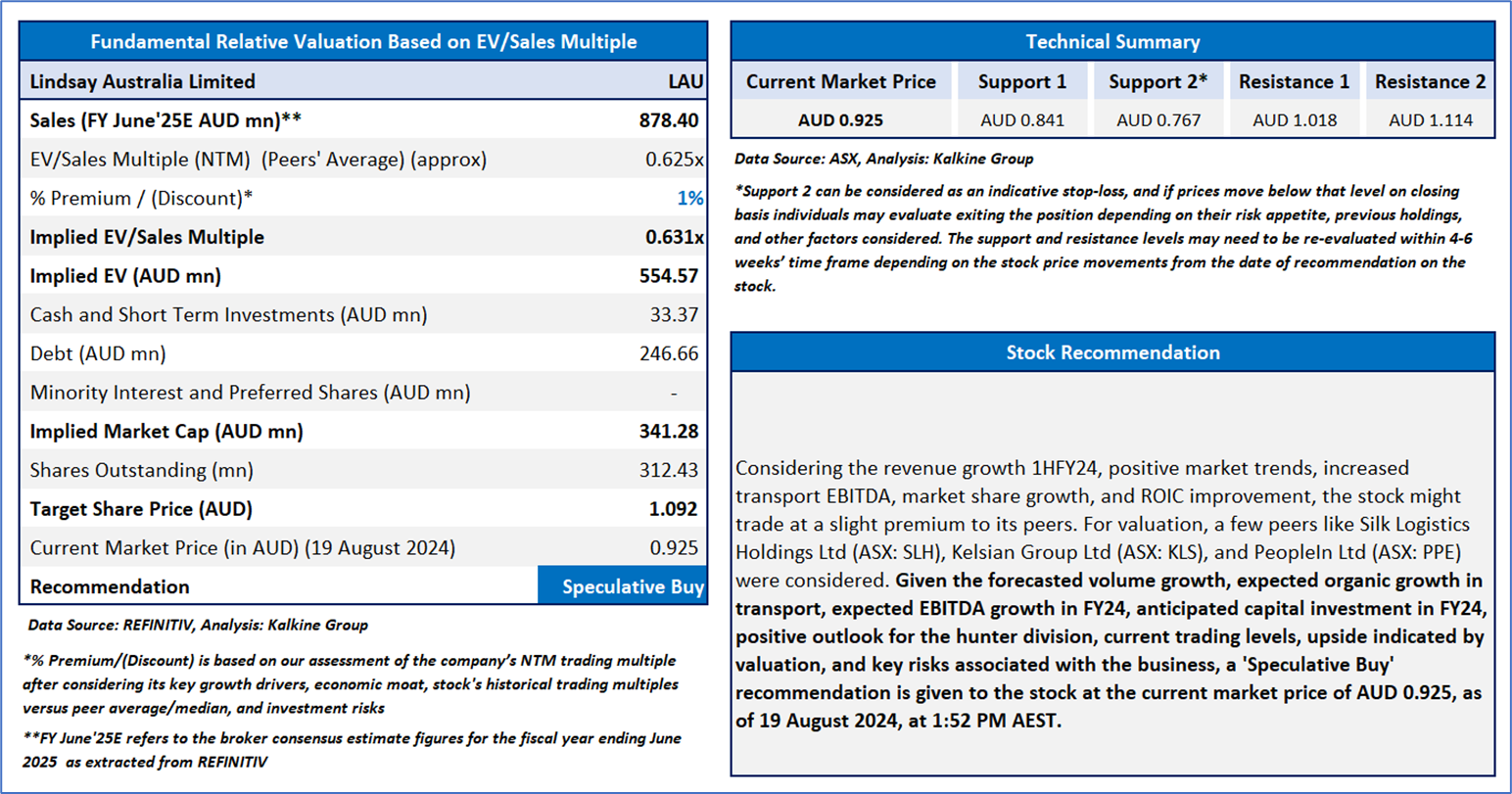Select the 'Target Share Price (AUD)' label
1512x794 pixels.
click(141, 509)
